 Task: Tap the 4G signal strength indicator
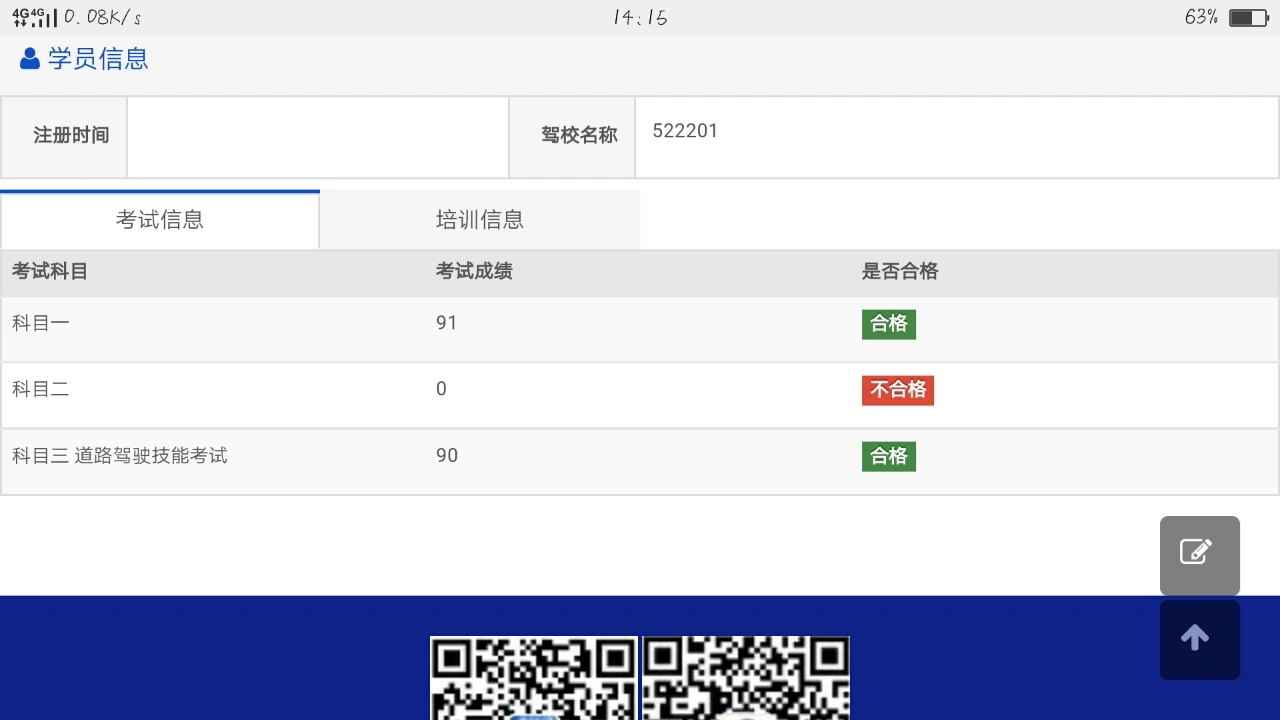click(x=34, y=17)
